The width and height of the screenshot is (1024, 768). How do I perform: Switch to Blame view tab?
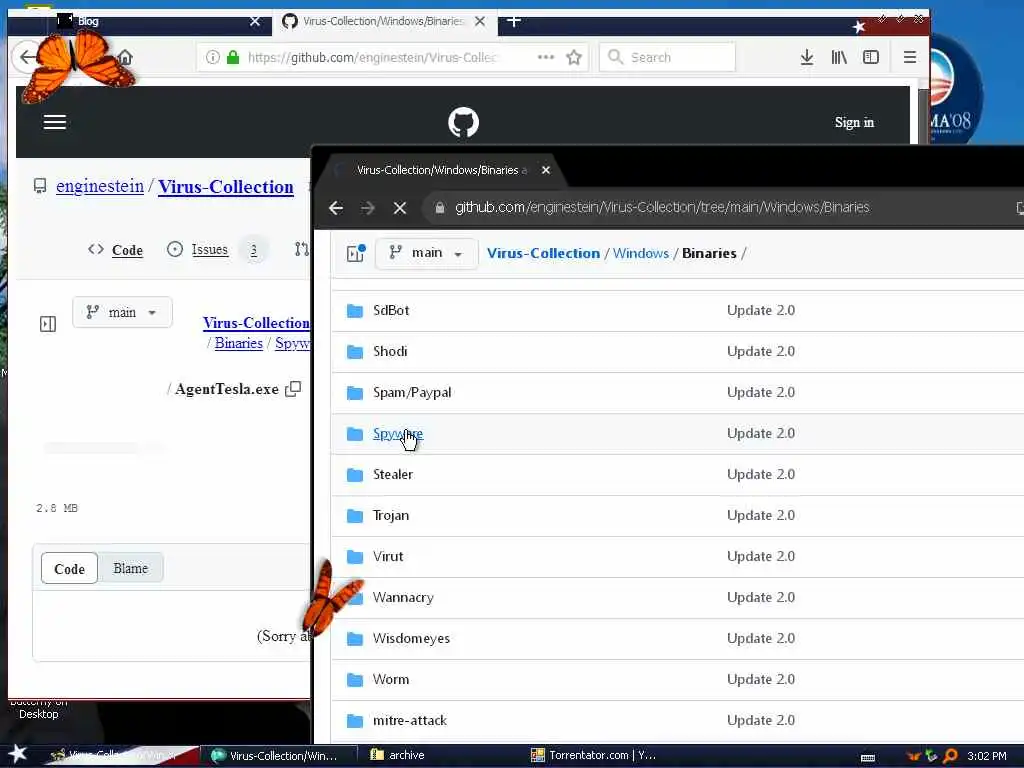pos(131,568)
